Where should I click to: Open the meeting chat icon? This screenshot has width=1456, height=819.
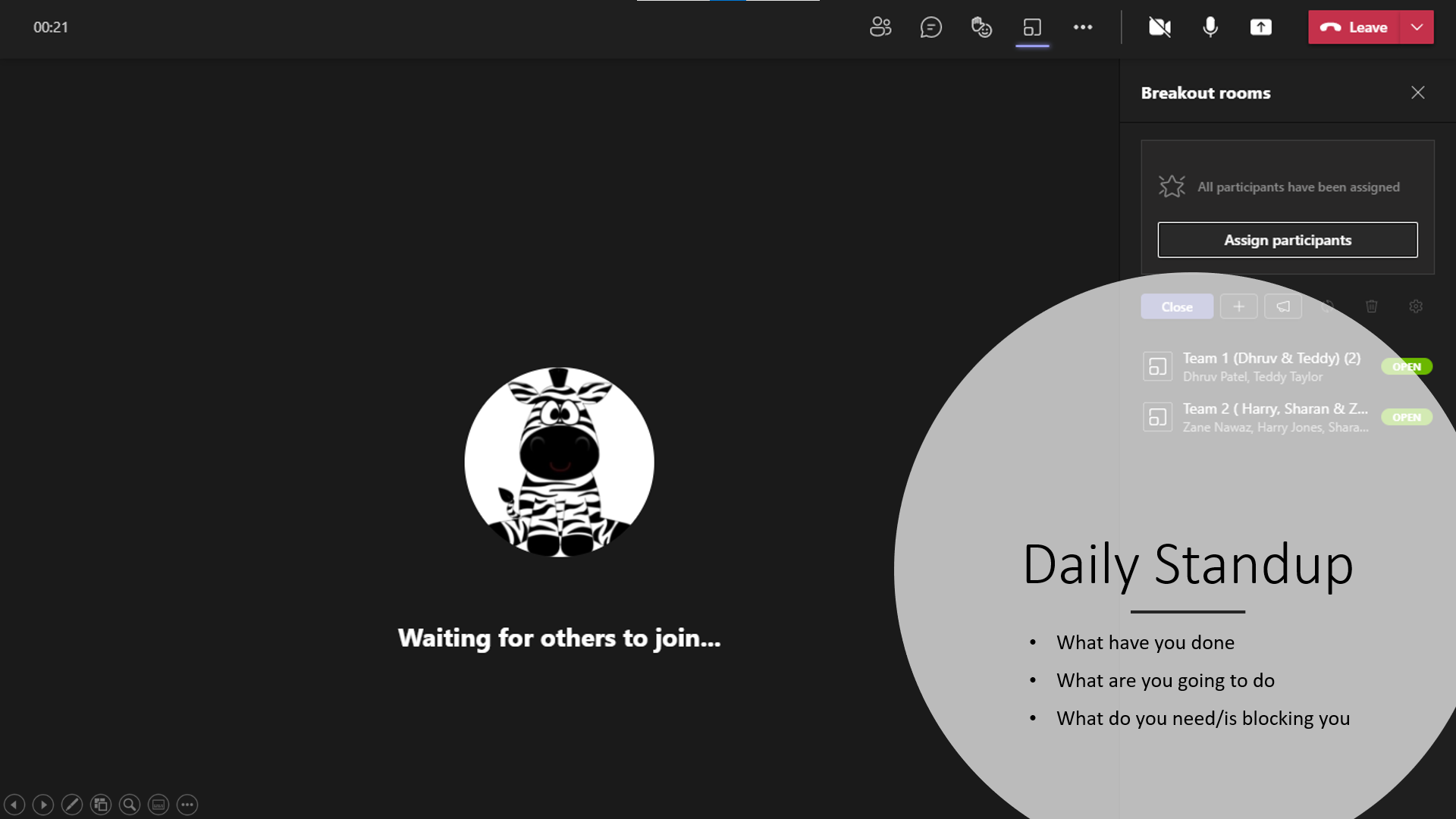(930, 27)
